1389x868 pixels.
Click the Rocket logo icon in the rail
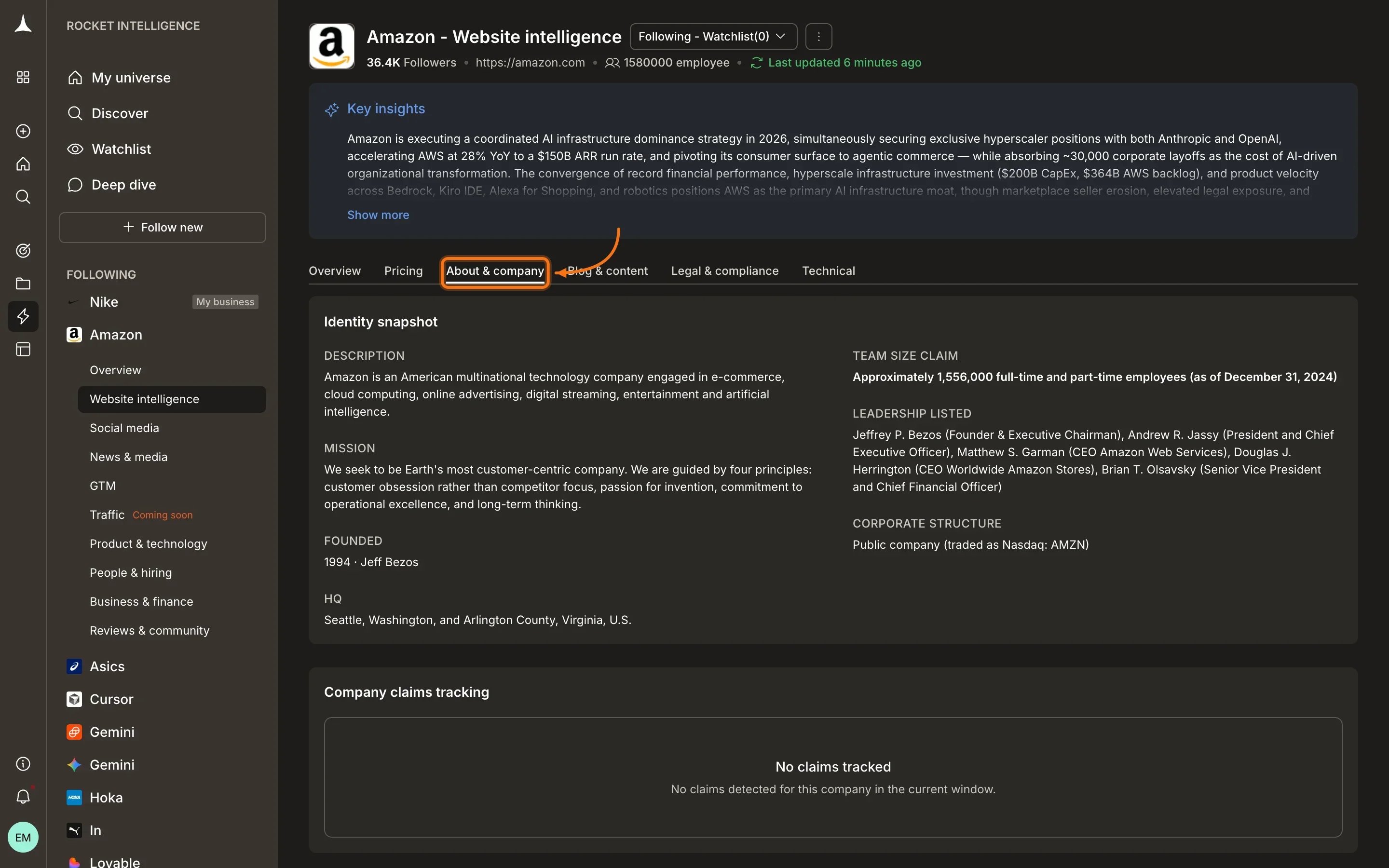[x=23, y=24]
